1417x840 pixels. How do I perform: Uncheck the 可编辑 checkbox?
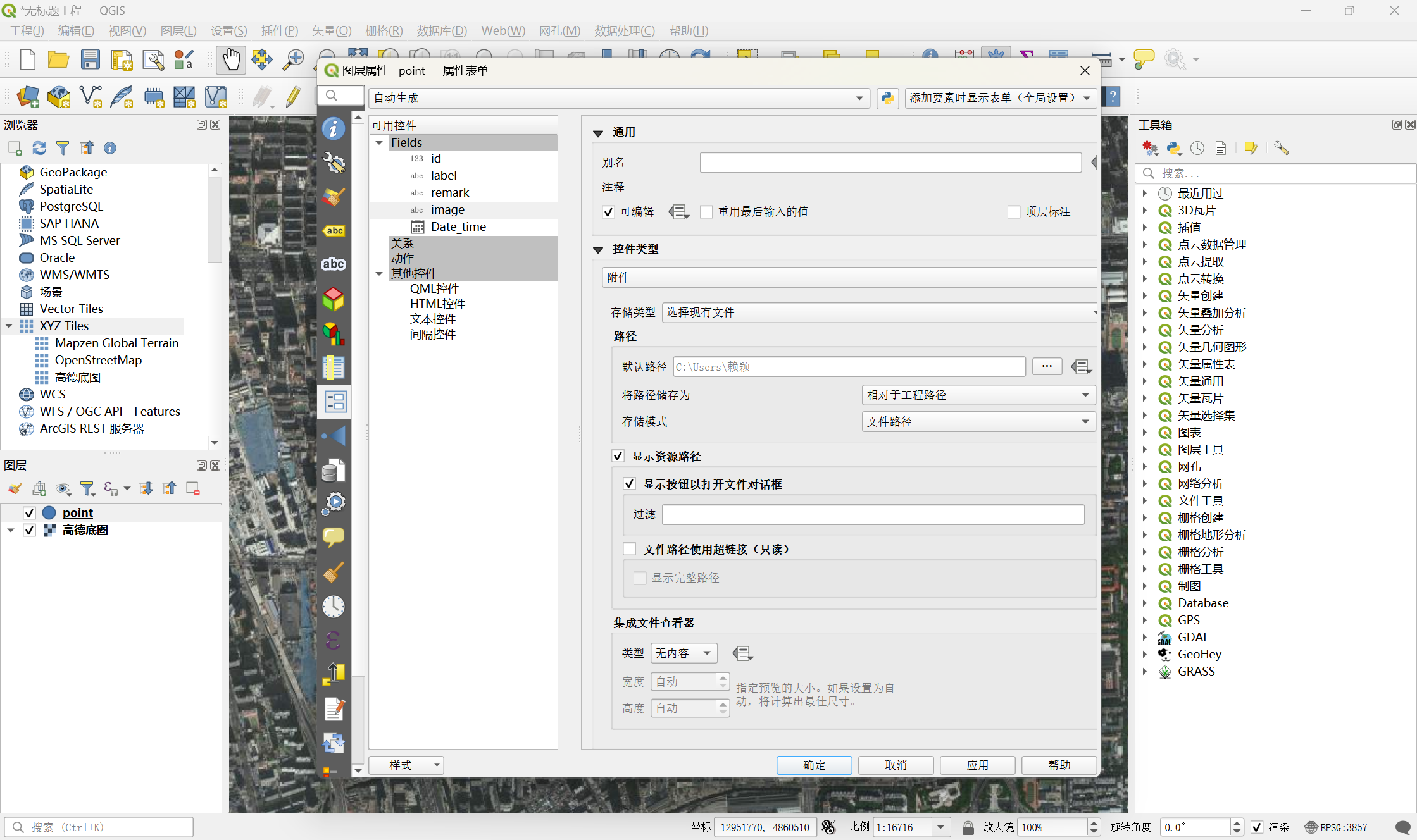pyautogui.click(x=609, y=212)
